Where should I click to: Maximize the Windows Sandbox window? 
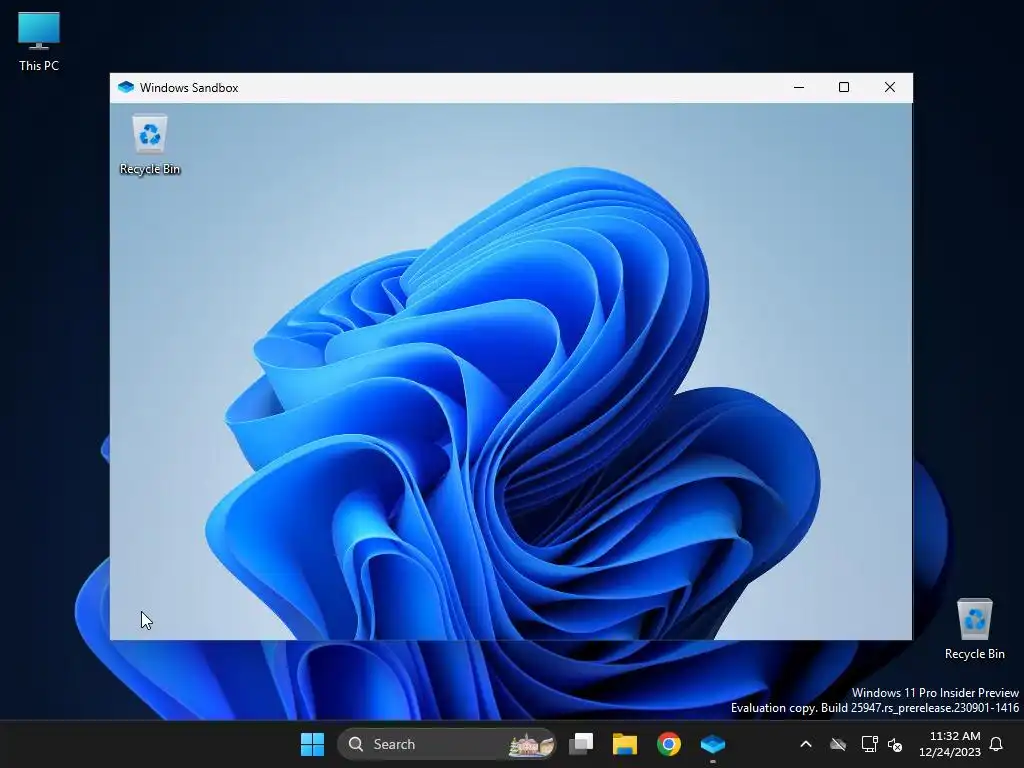(844, 88)
